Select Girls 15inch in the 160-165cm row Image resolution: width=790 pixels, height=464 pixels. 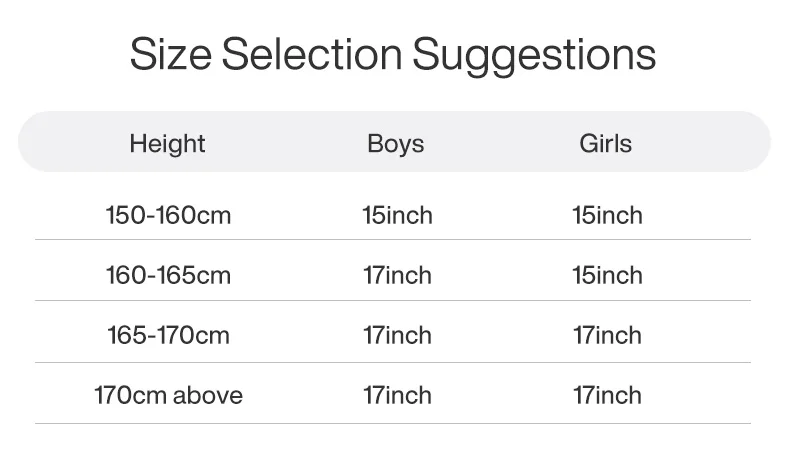[607, 275]
